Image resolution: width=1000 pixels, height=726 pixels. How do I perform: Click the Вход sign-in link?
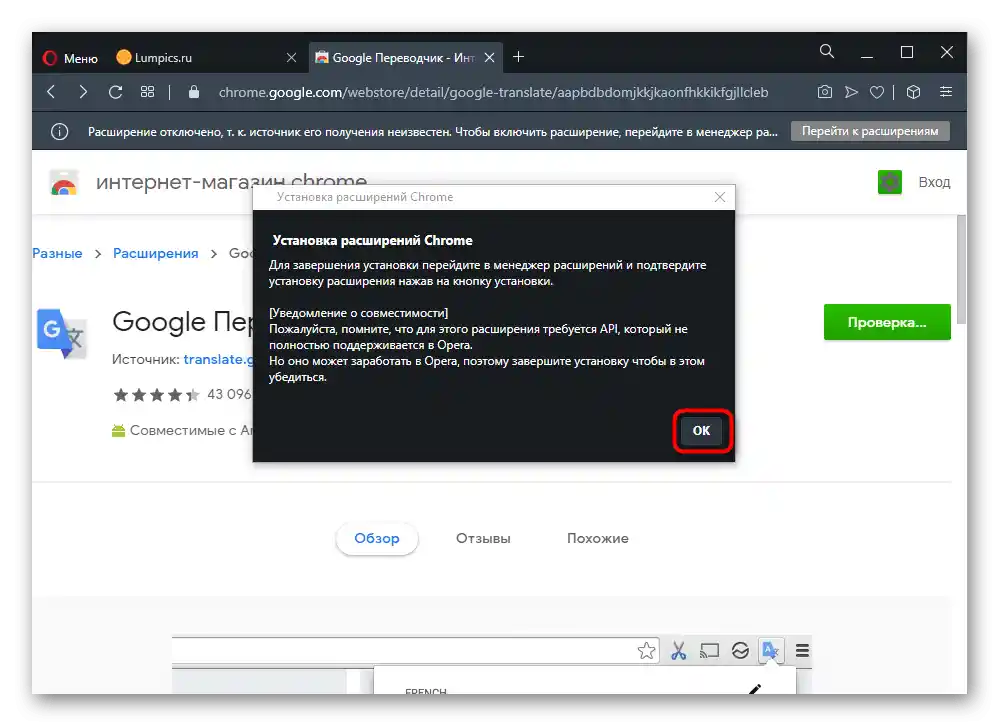(934, 182)
